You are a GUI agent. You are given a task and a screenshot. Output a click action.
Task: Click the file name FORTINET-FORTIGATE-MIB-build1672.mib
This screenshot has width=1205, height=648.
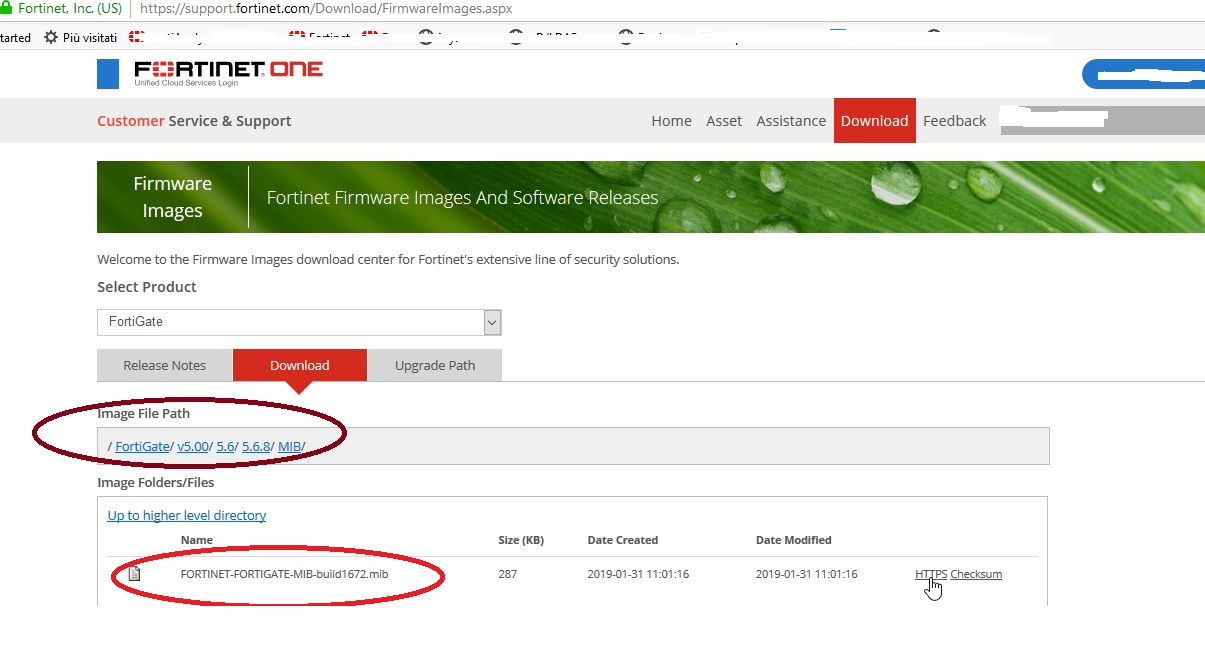[284, 574]
